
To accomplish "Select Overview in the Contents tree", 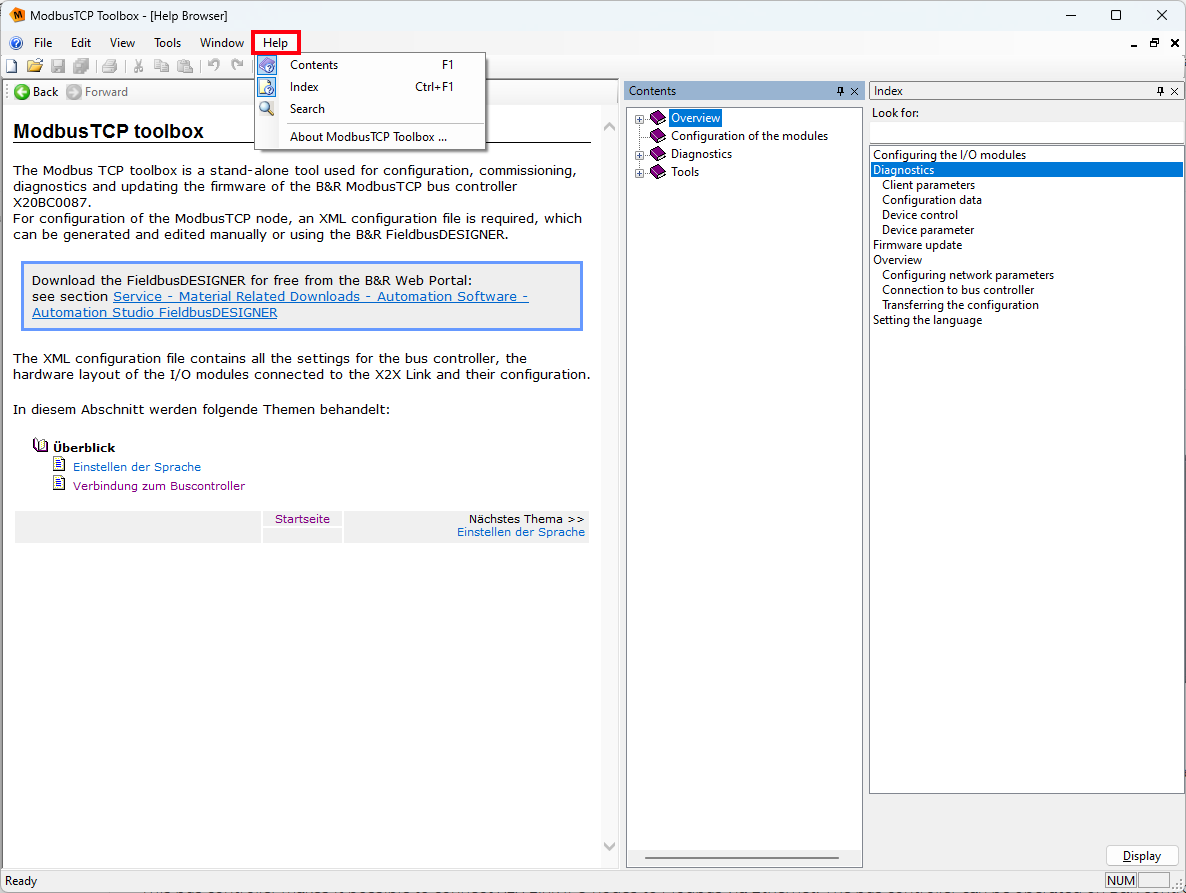I will tap(695, 118).
